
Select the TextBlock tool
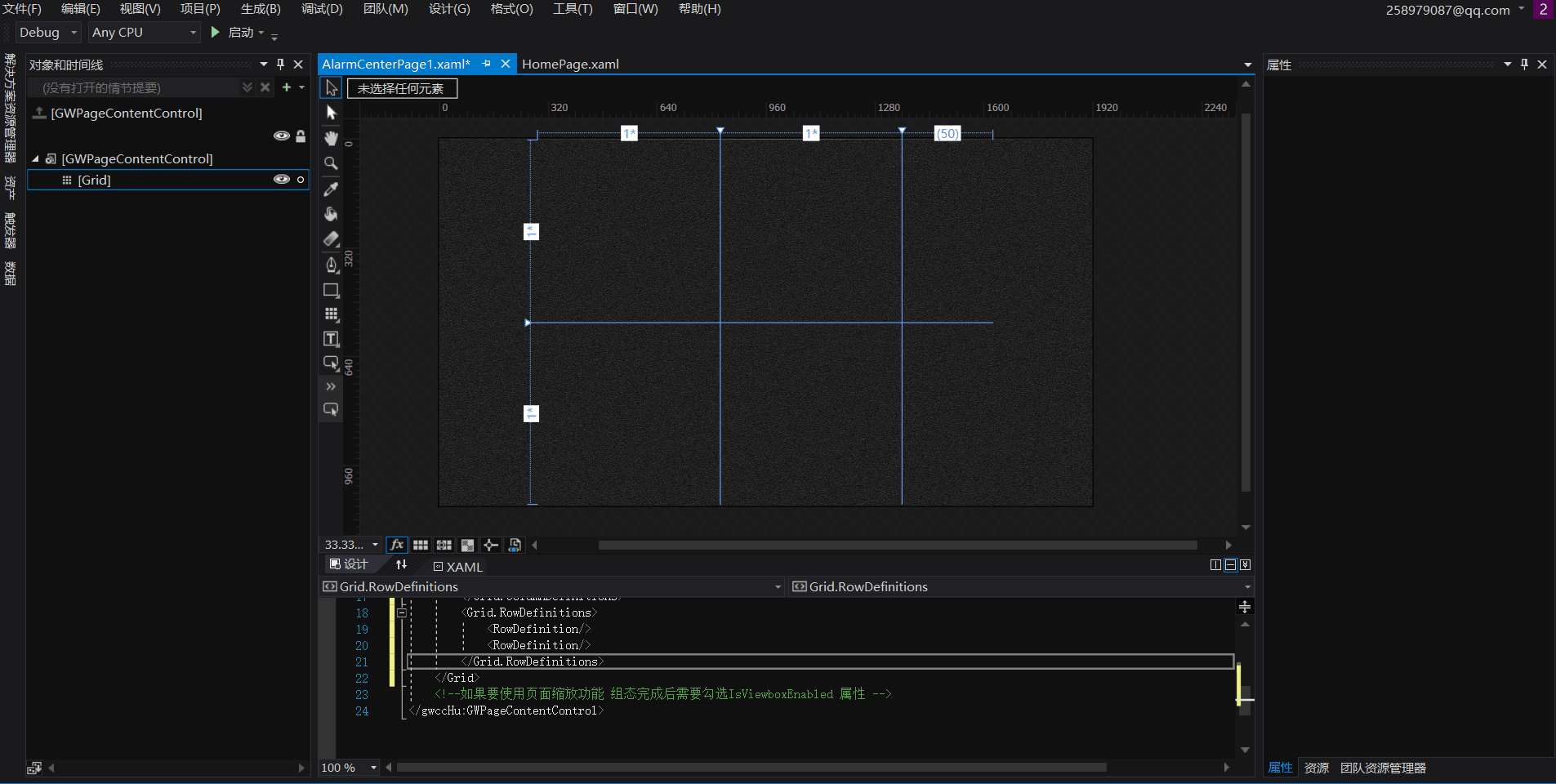pos(331,339)
